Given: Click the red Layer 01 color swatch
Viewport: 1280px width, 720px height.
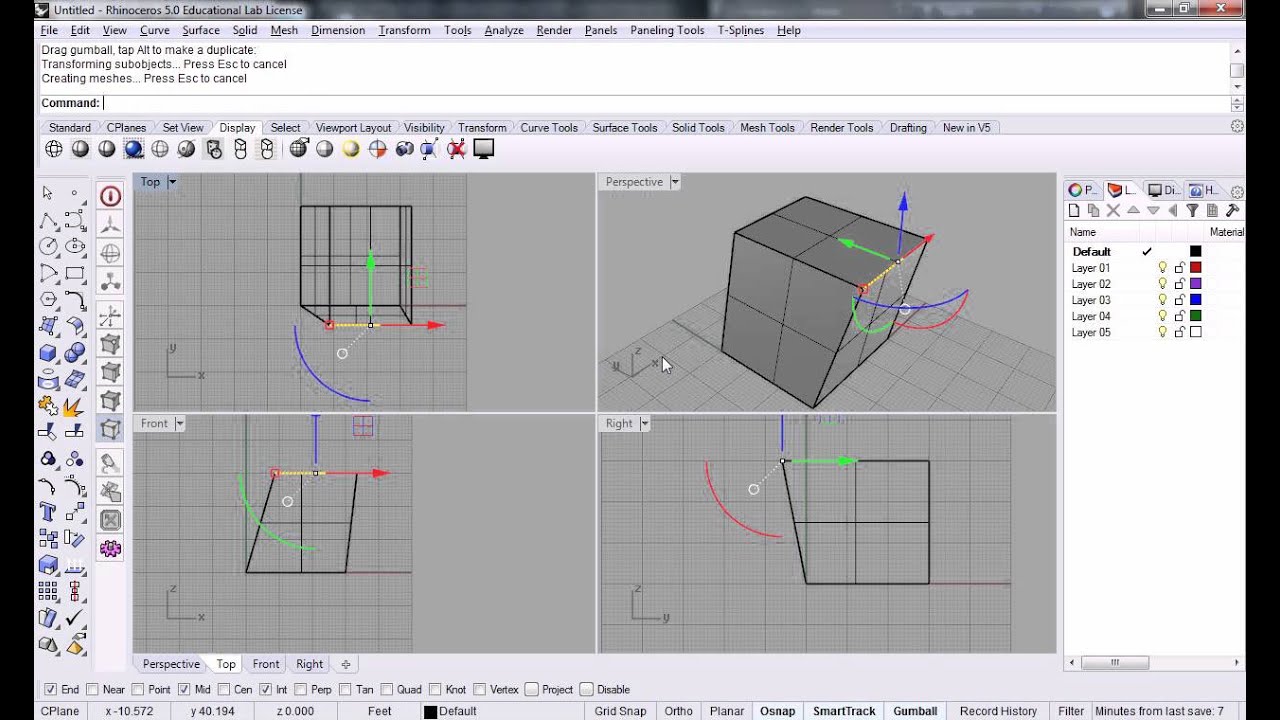Looking at the screenshot, I should pyautogui.click(x=1195, y=268).
